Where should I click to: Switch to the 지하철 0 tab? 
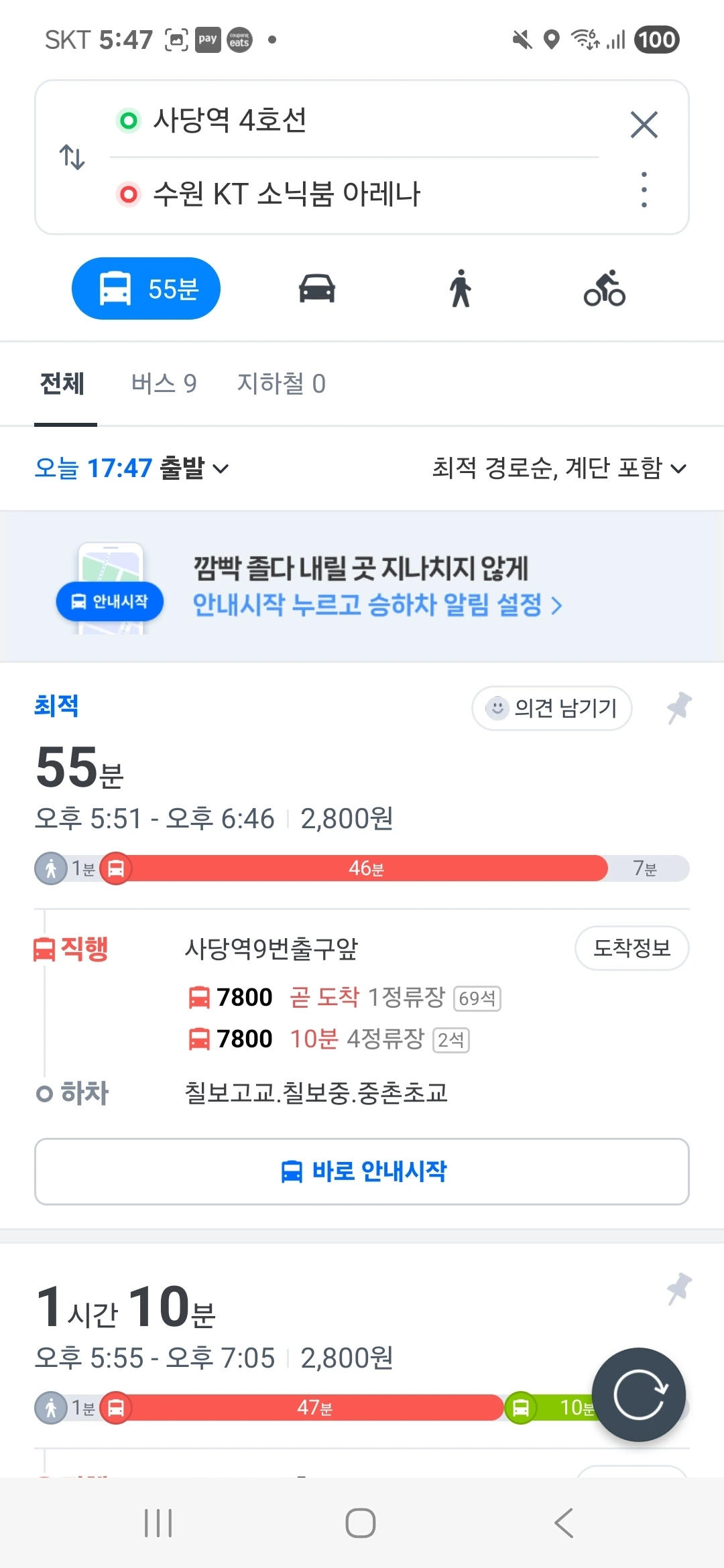(281, 383)
